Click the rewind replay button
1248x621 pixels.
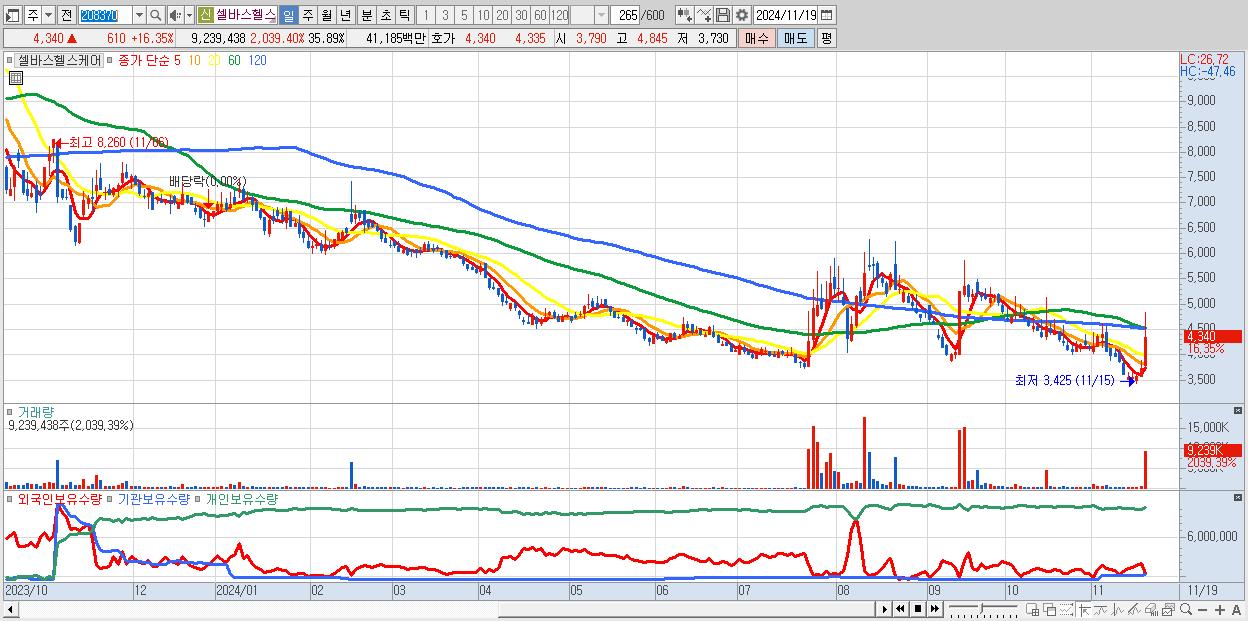900,609
